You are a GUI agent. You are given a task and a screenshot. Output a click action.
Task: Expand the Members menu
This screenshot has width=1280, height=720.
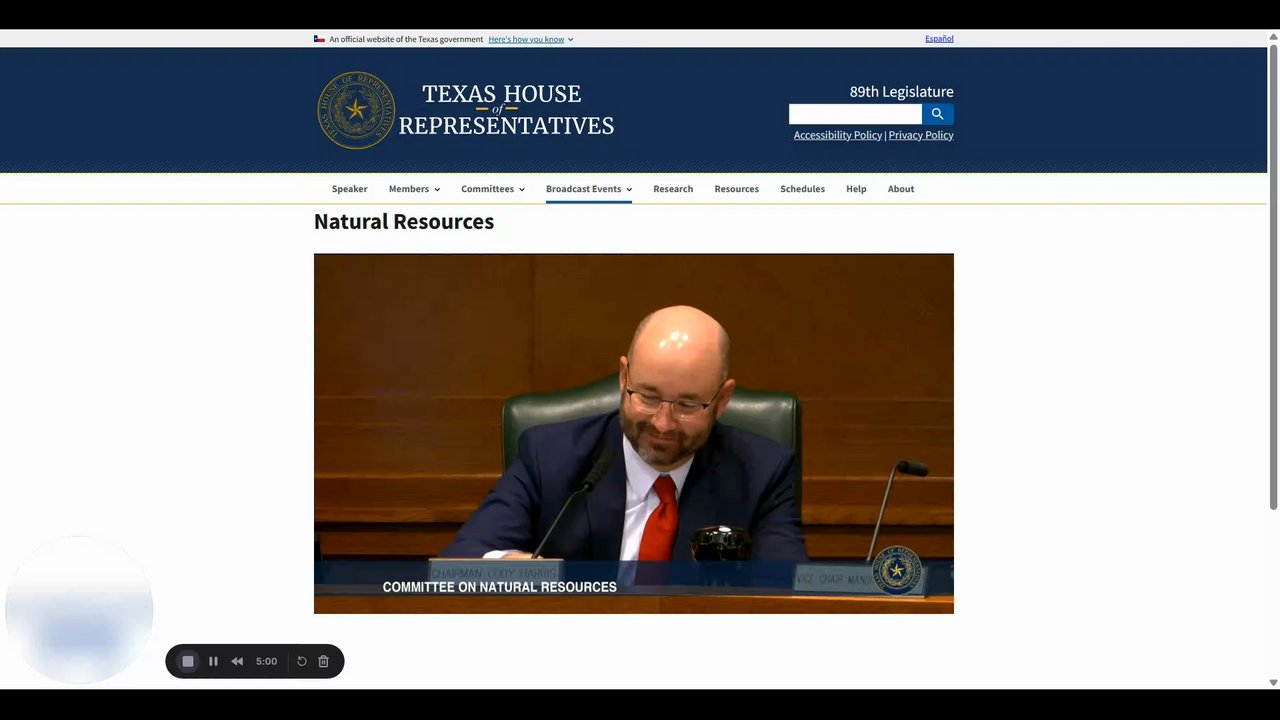[x=414, y=189]
